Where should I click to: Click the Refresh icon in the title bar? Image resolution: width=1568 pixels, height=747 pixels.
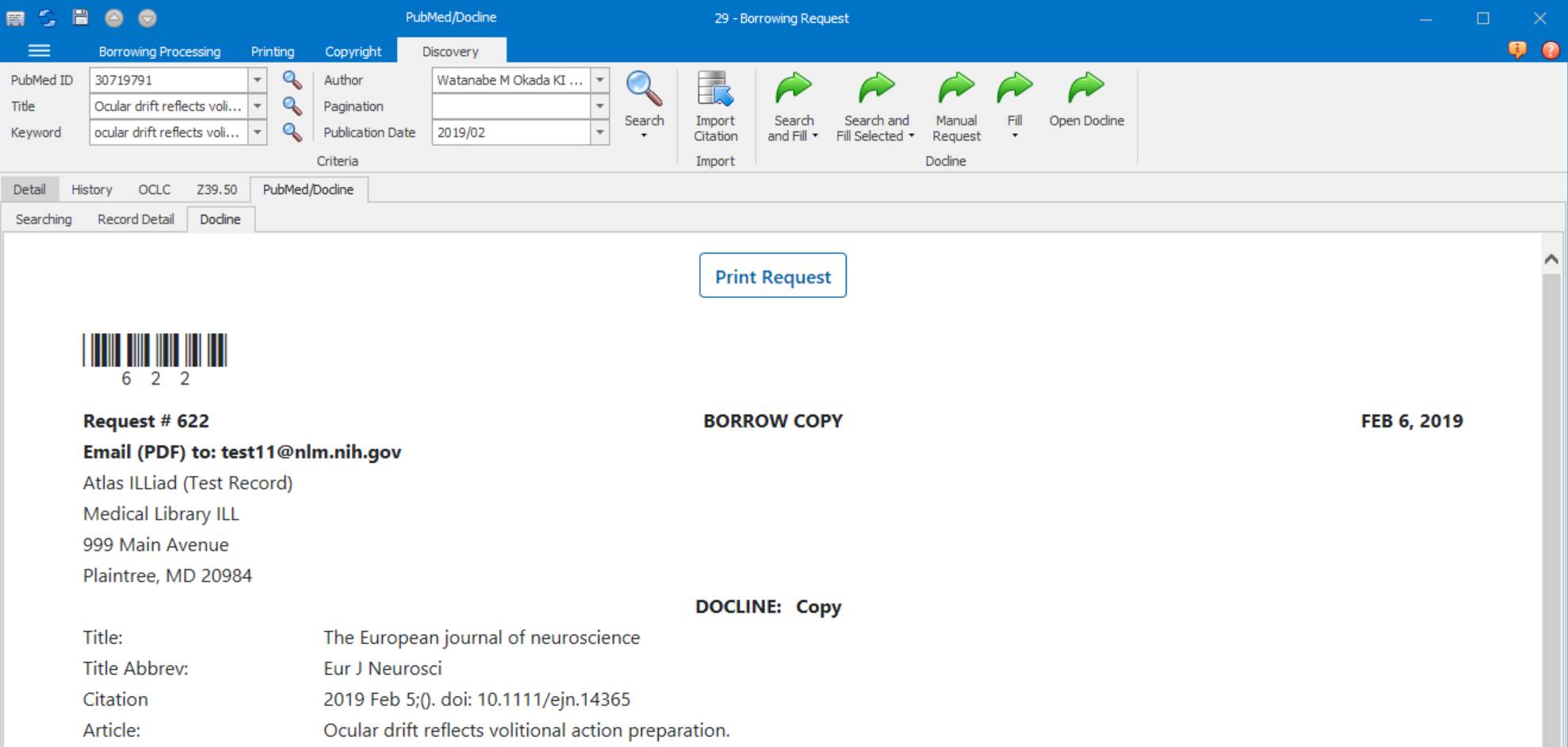(x=48, y=17)
